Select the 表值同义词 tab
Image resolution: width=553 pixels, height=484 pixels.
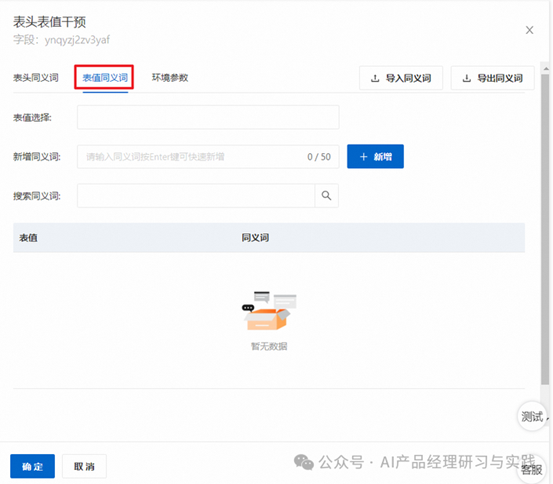click(105, 78)
